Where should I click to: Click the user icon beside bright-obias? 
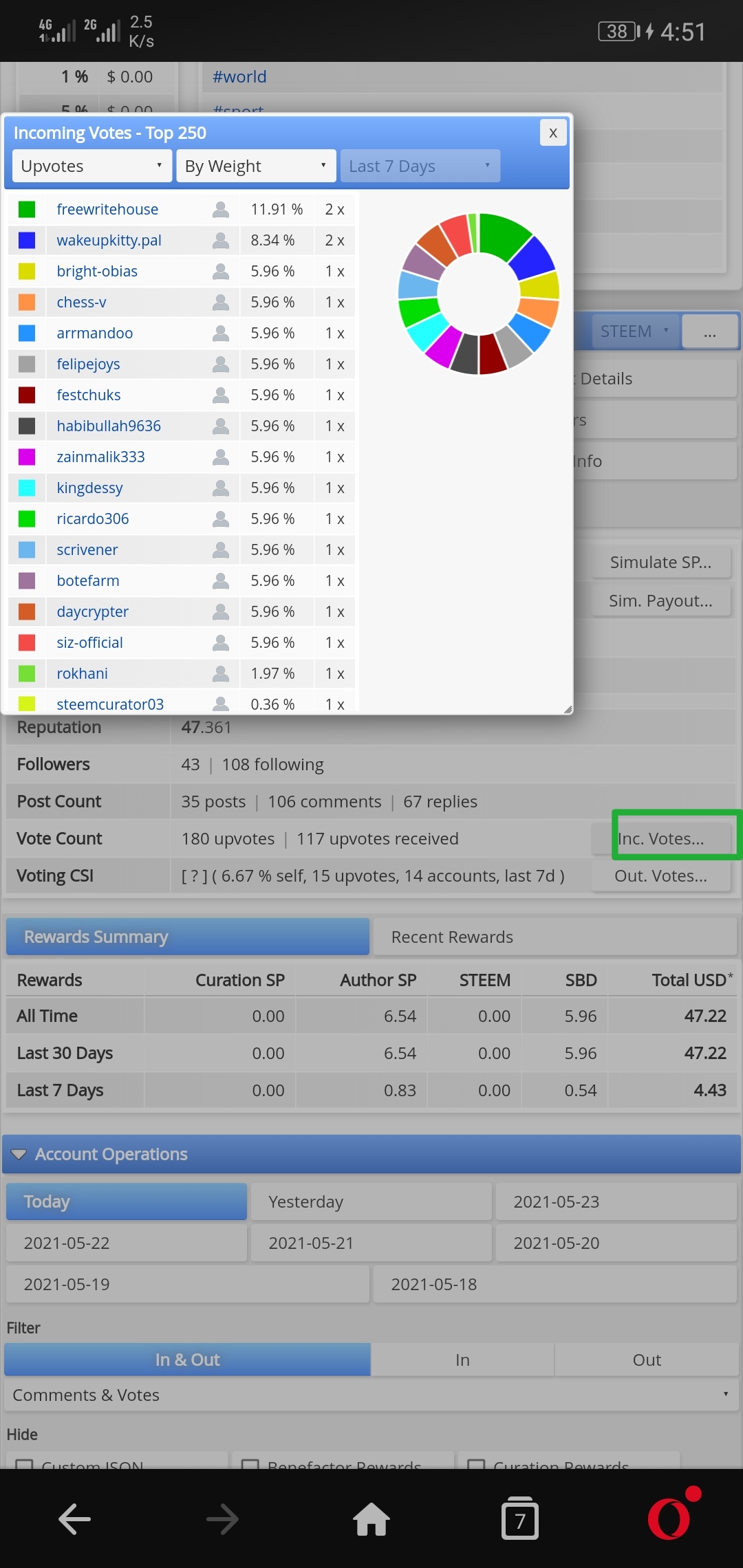click(x=221, y=271)
